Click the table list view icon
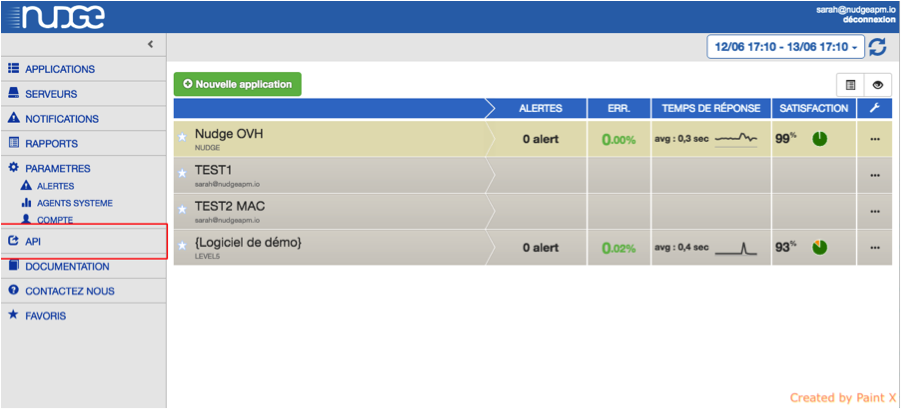901x409 pixels. (x=850, y=85)
